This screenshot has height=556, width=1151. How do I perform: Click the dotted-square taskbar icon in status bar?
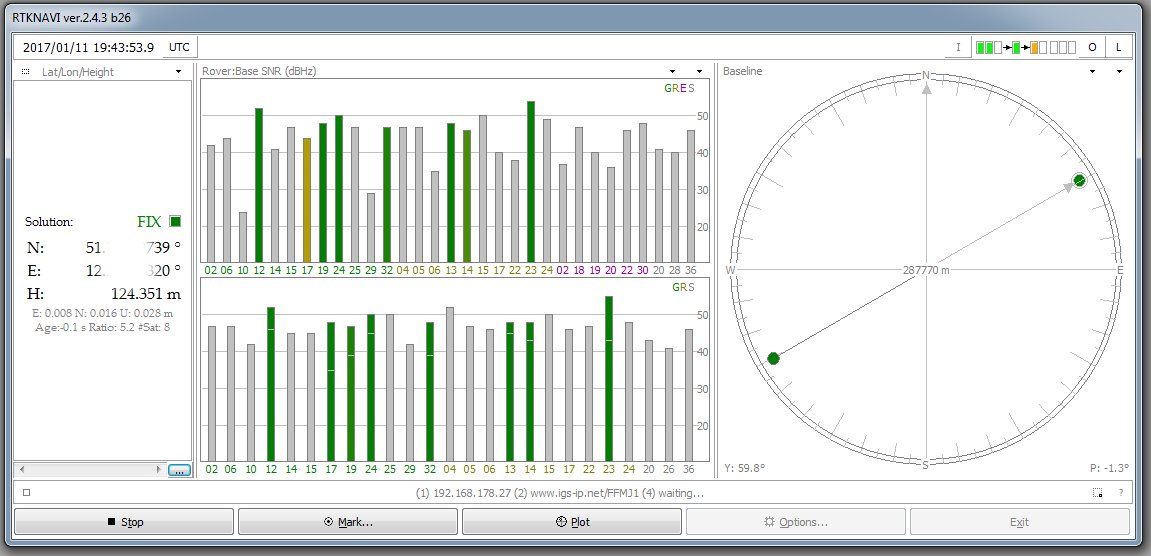point(1098,492)
